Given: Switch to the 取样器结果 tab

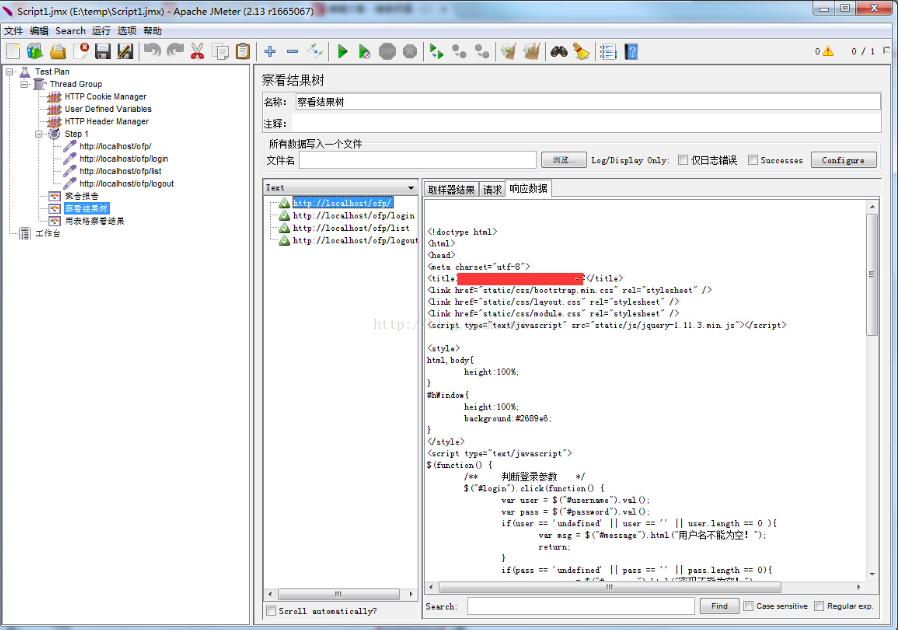Looking at the screenshot, I should pos(451,189).
